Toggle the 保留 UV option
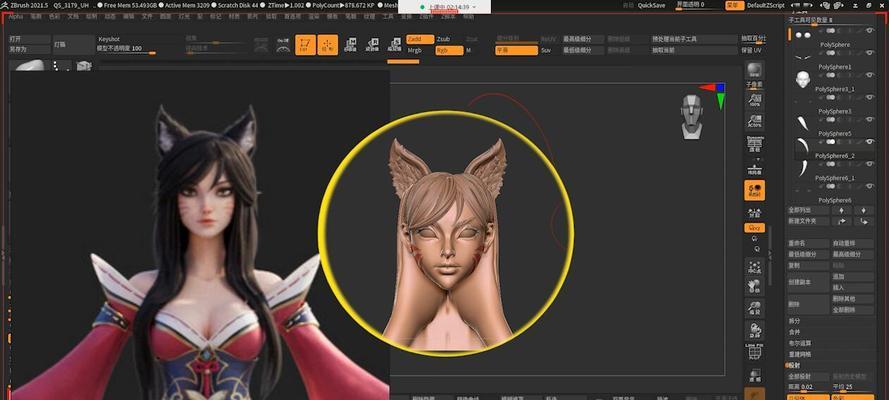 click(x=753, y=50)
